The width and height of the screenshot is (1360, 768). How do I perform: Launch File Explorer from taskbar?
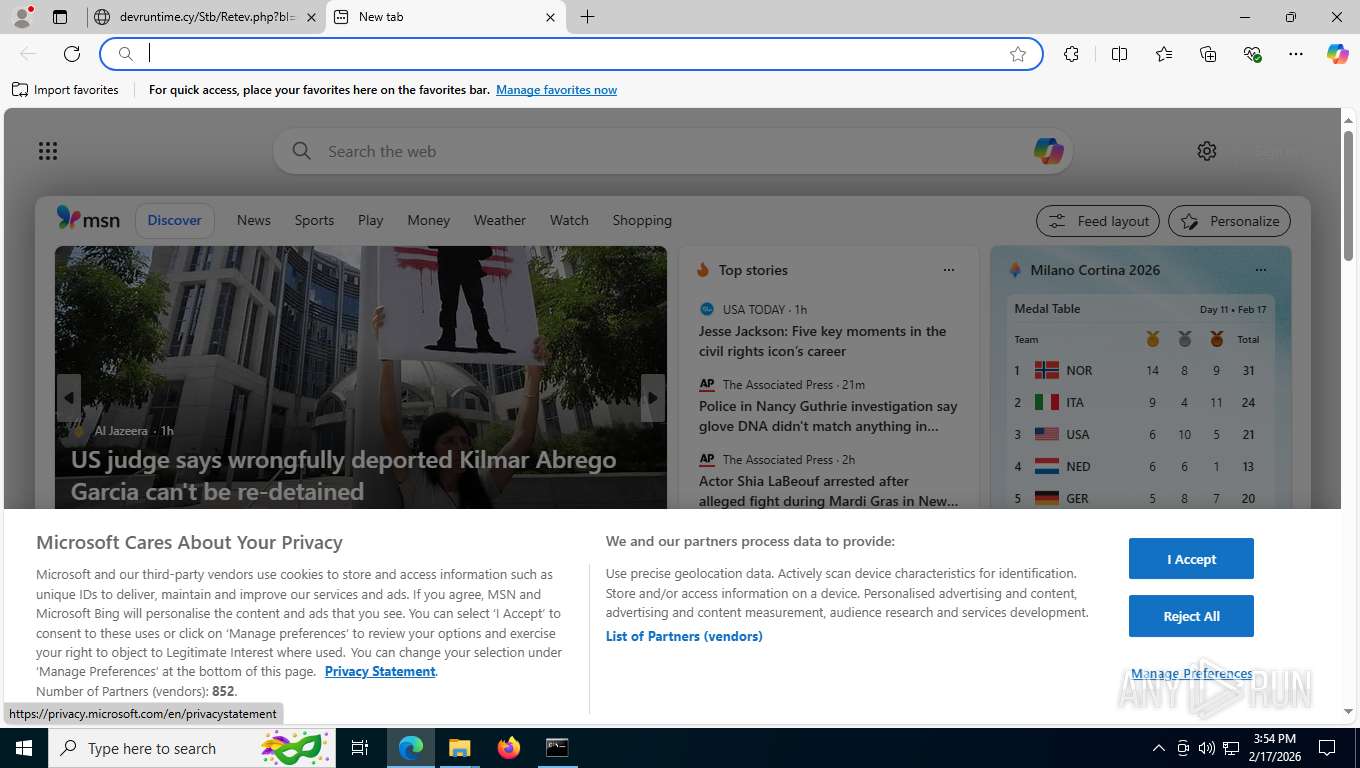click(x=459, y=748)
